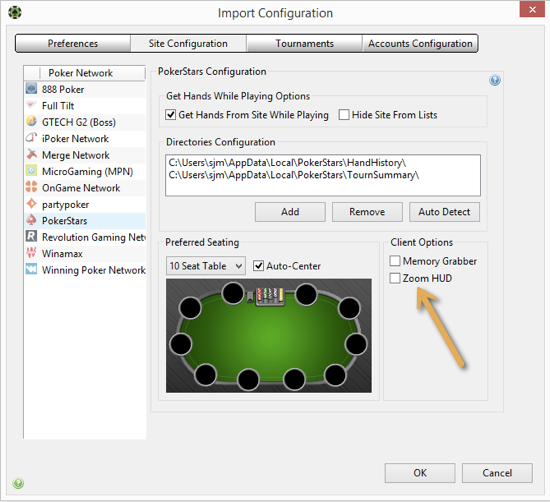Click the Winamax icon
The height and width of the screenshot is (502, 550).
[32, 253]
